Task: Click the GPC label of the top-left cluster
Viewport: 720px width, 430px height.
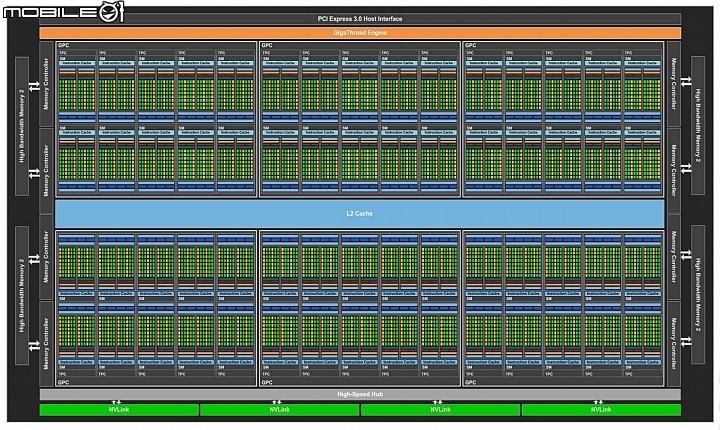Action: click(x=63, y=45)
